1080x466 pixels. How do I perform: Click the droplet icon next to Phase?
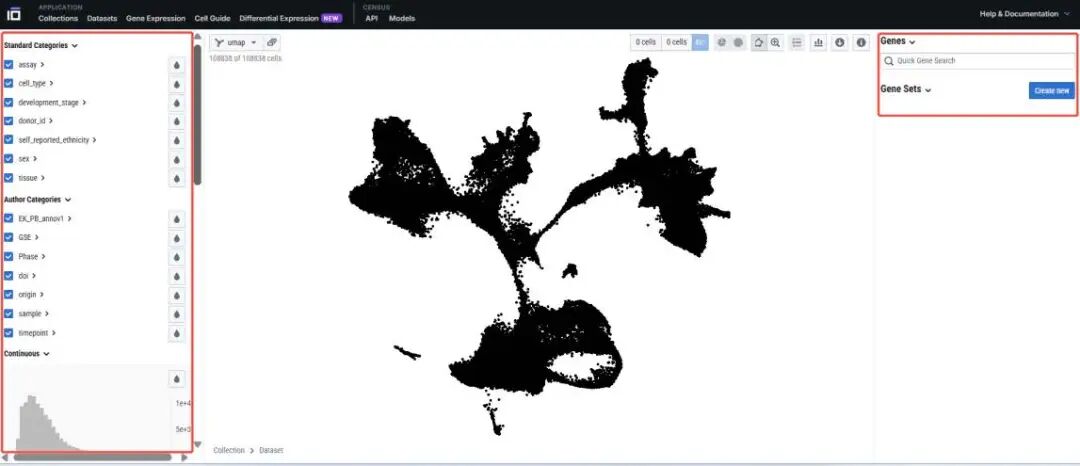click(176, 257)
